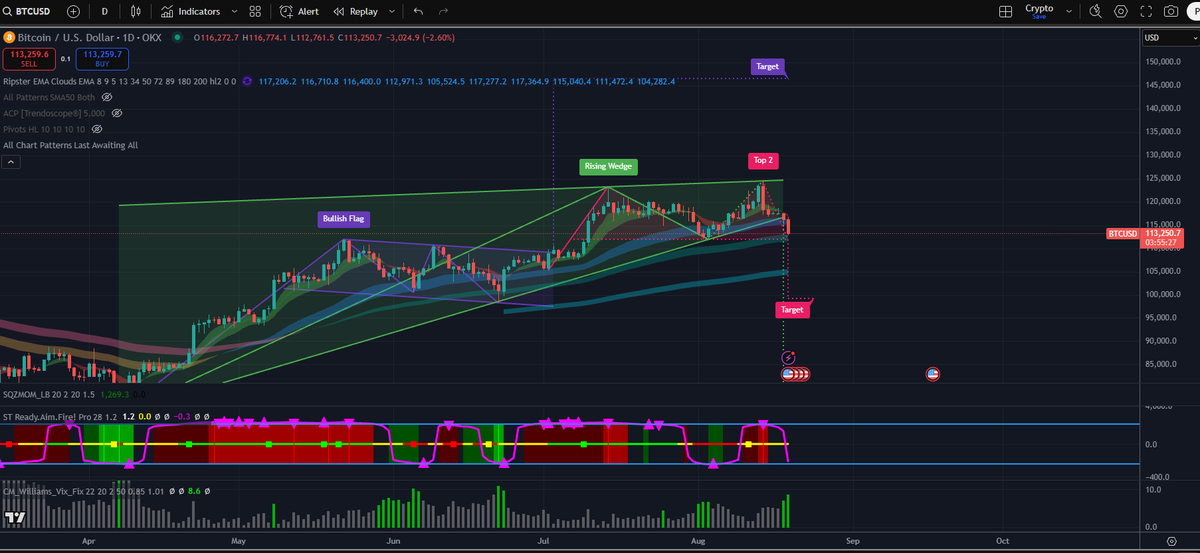
Task: Click the Bullish Flag pattern label
Action: [x=344, y=219]
